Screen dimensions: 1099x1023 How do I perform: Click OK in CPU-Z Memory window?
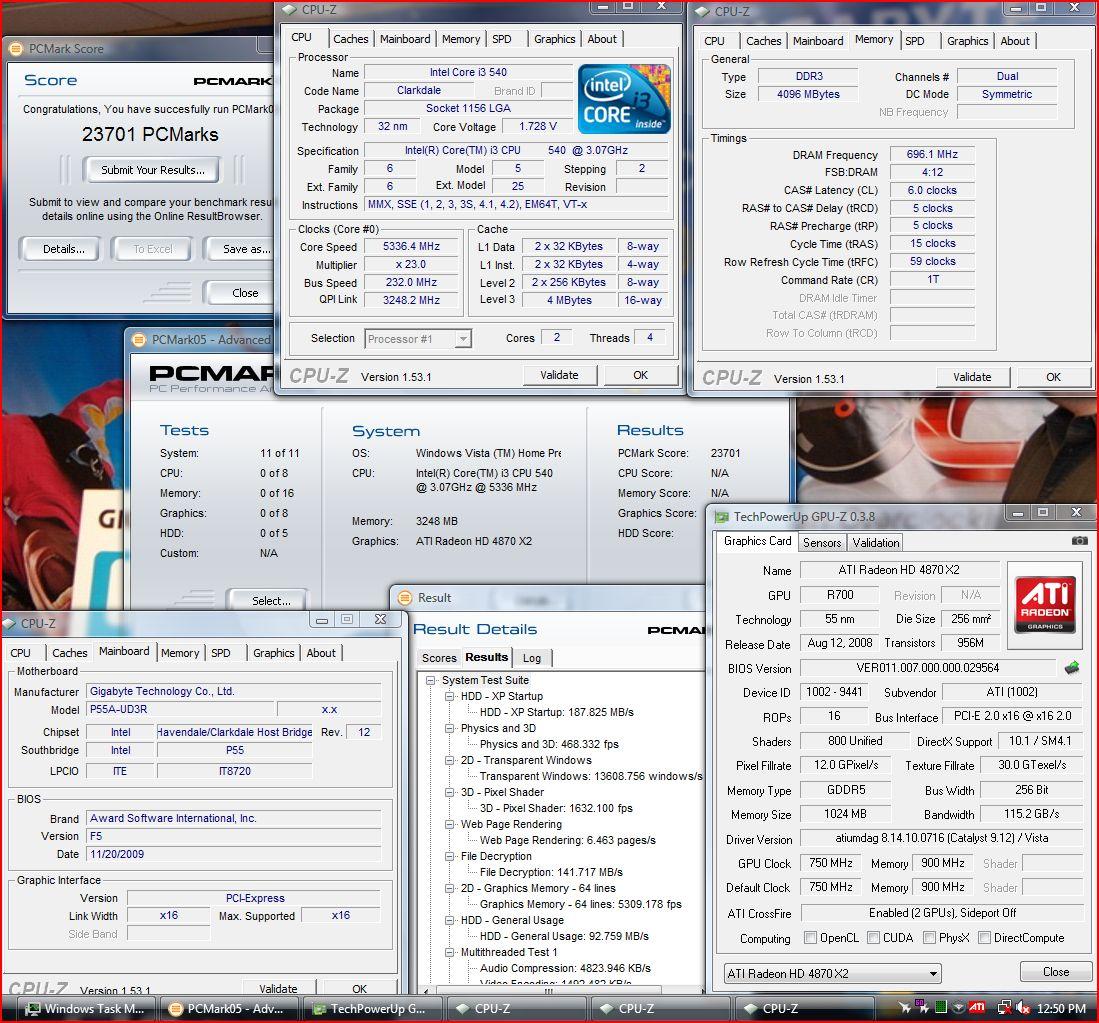point(1053,377)
